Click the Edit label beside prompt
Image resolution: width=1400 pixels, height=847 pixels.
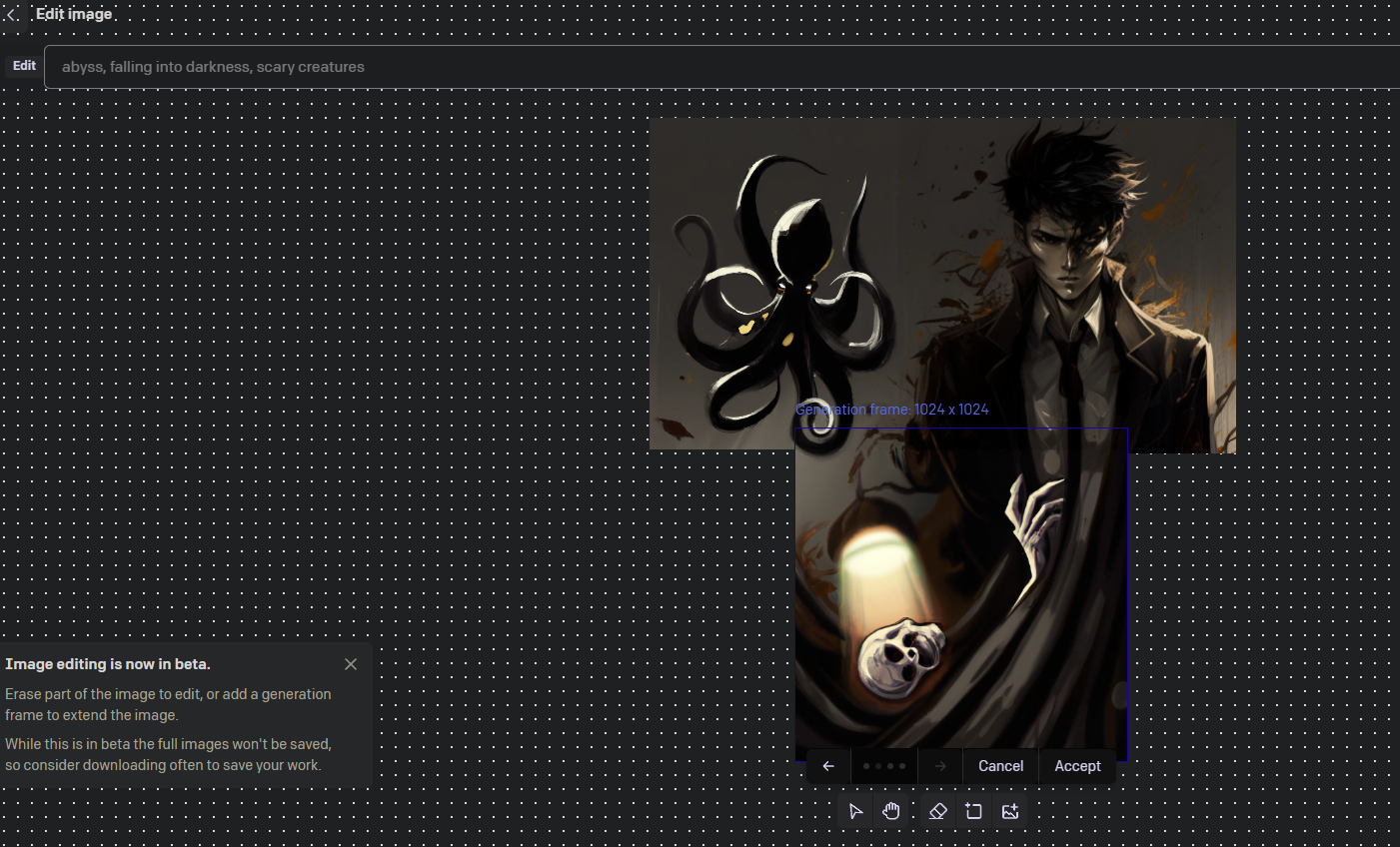click(x=24, y=66)
